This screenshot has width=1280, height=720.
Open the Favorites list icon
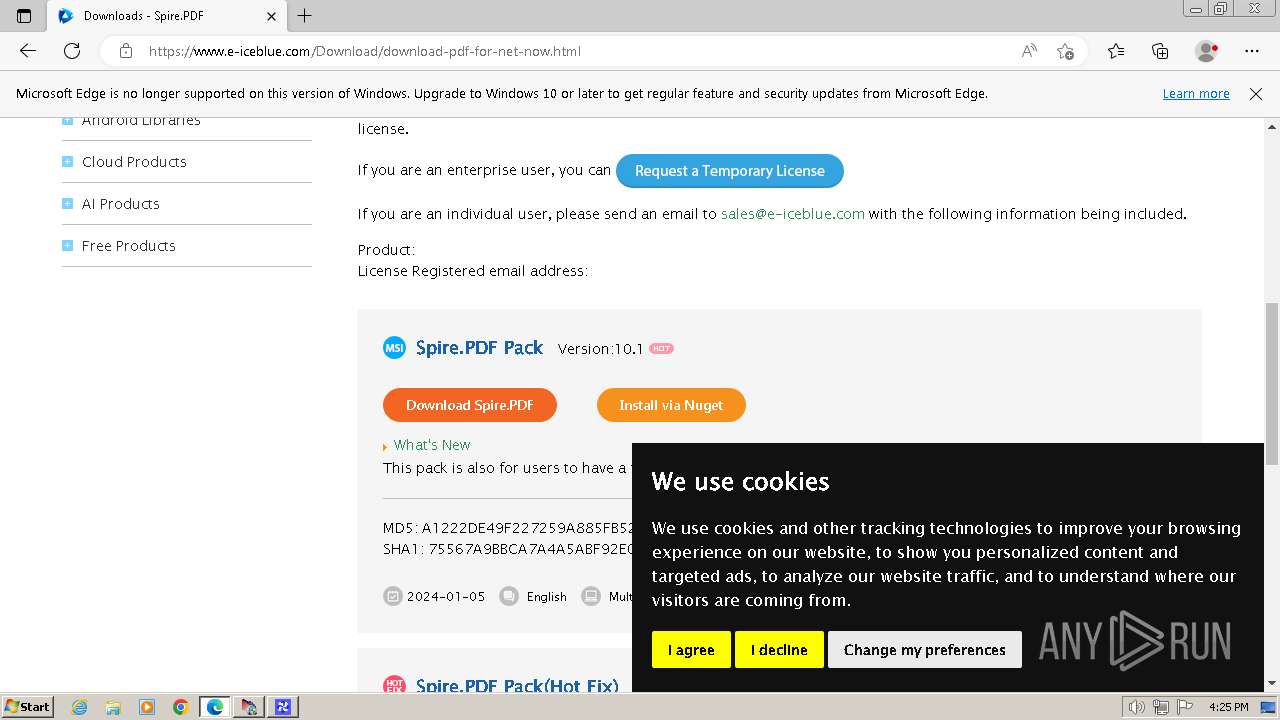1116,51
